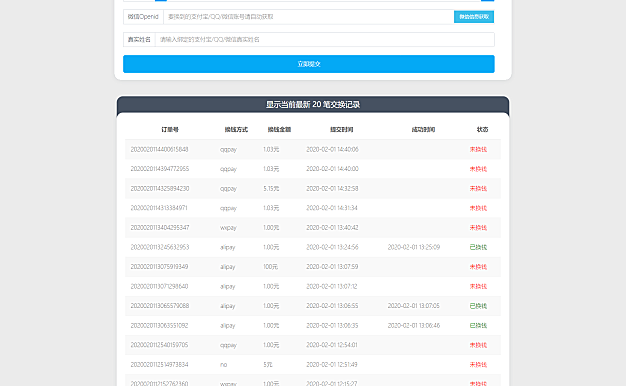Click the 状态 column header
The image size is (626, 386).
[482, 129]
